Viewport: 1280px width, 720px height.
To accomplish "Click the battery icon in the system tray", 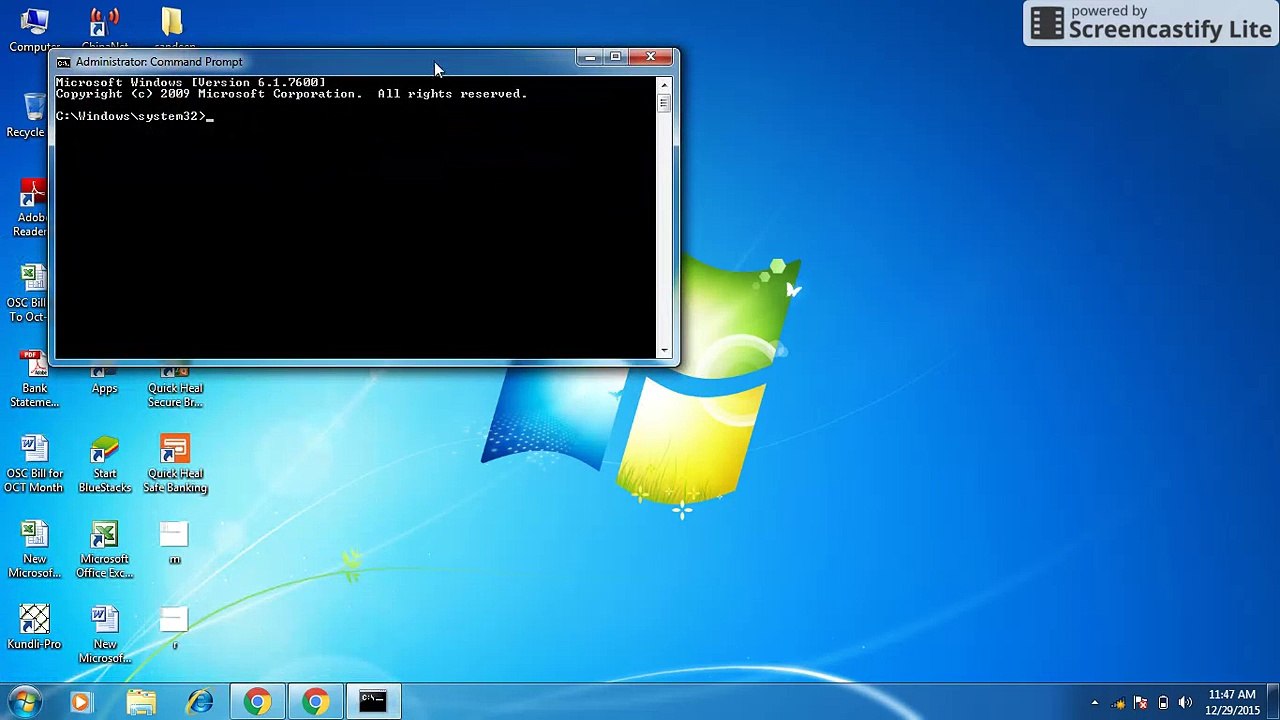I will point(1163,703).
